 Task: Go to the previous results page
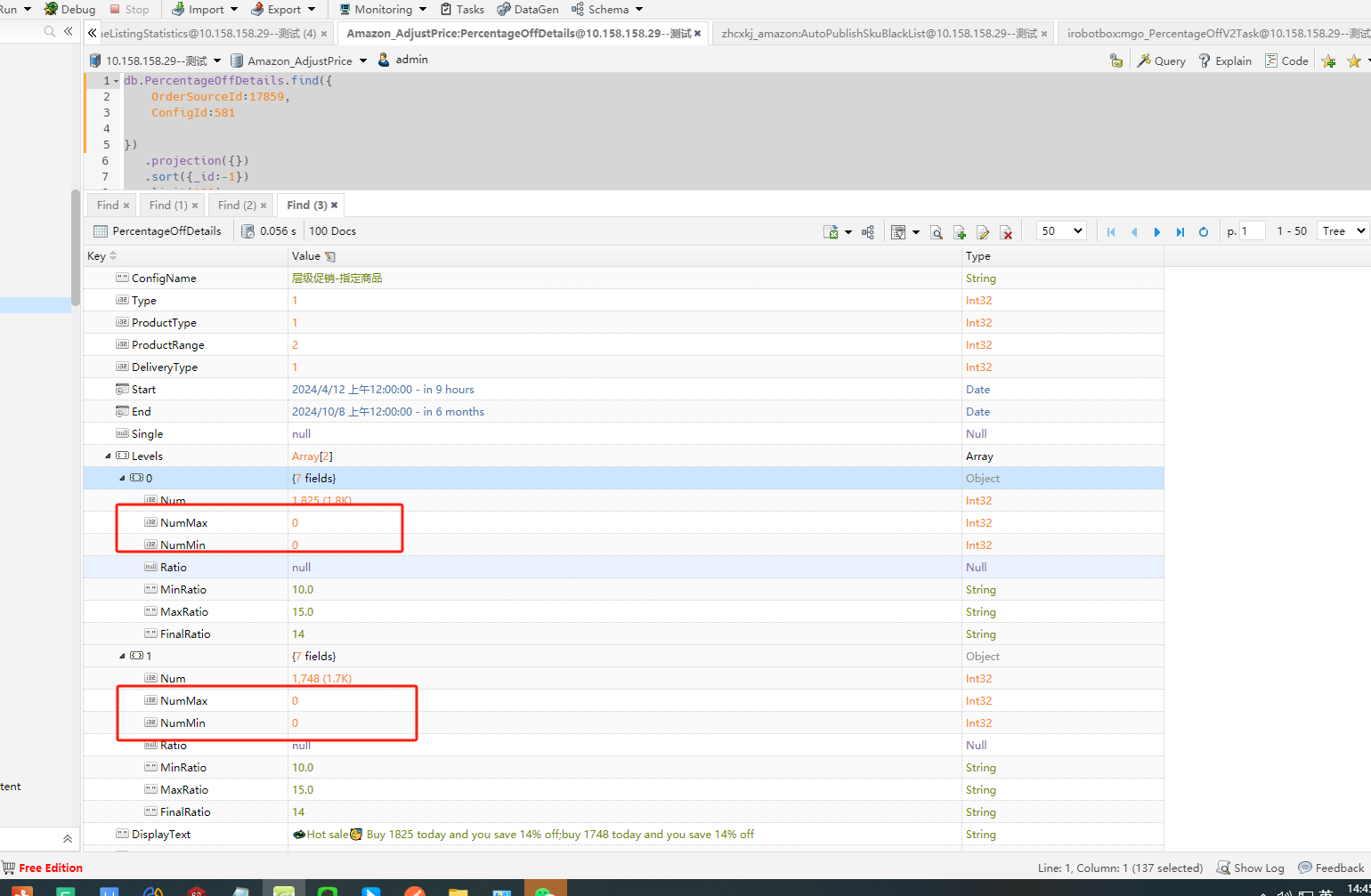point(1134,231)
